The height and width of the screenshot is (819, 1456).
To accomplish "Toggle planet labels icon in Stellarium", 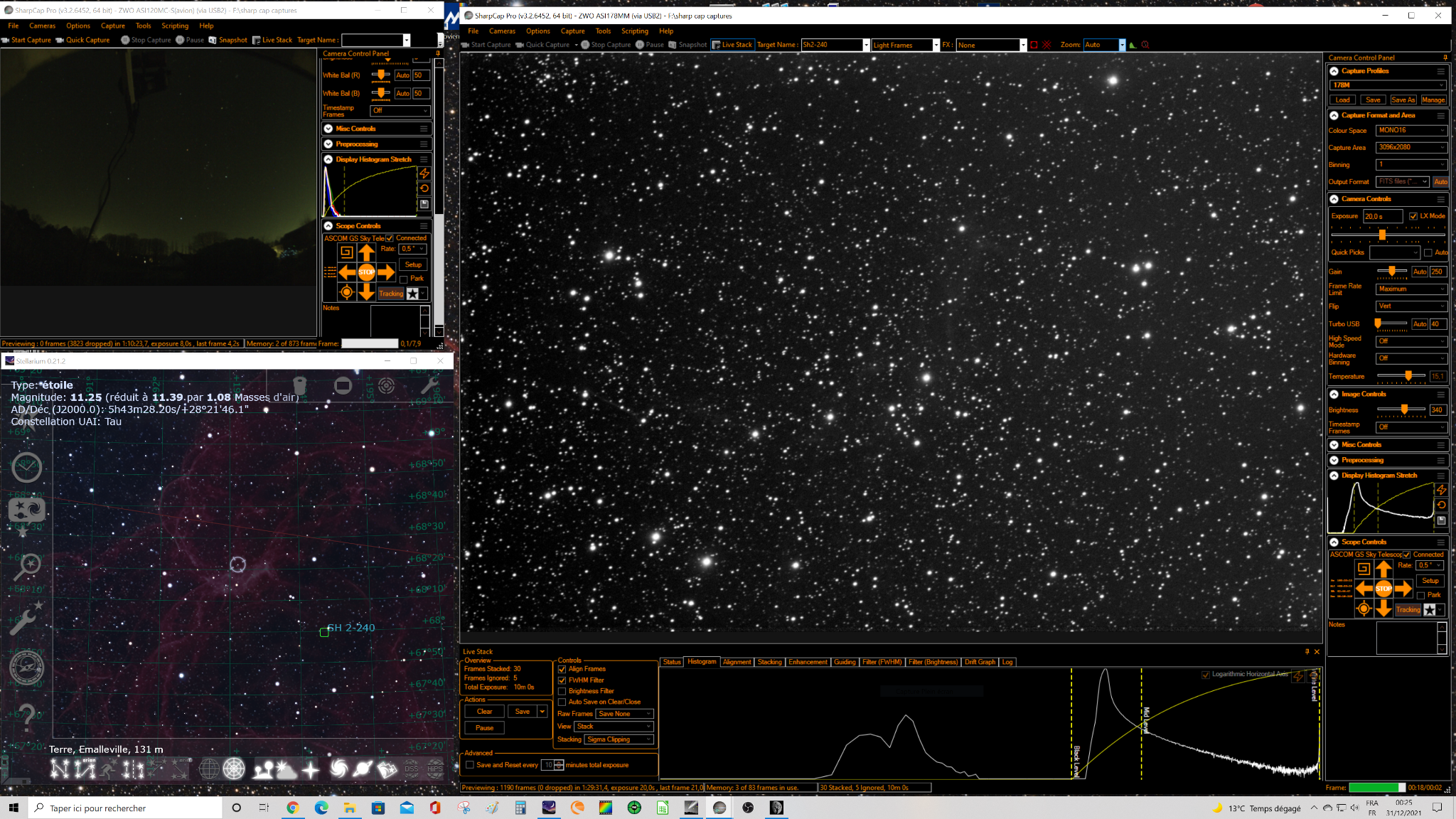I will coord(363,769).
